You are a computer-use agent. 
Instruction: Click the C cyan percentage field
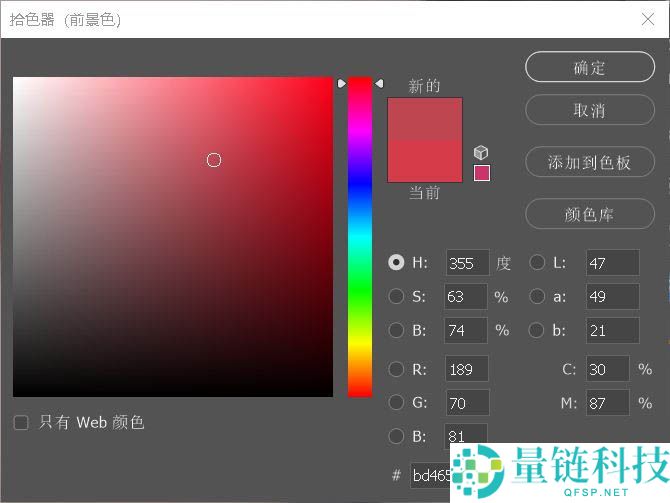tap(608, 369)
